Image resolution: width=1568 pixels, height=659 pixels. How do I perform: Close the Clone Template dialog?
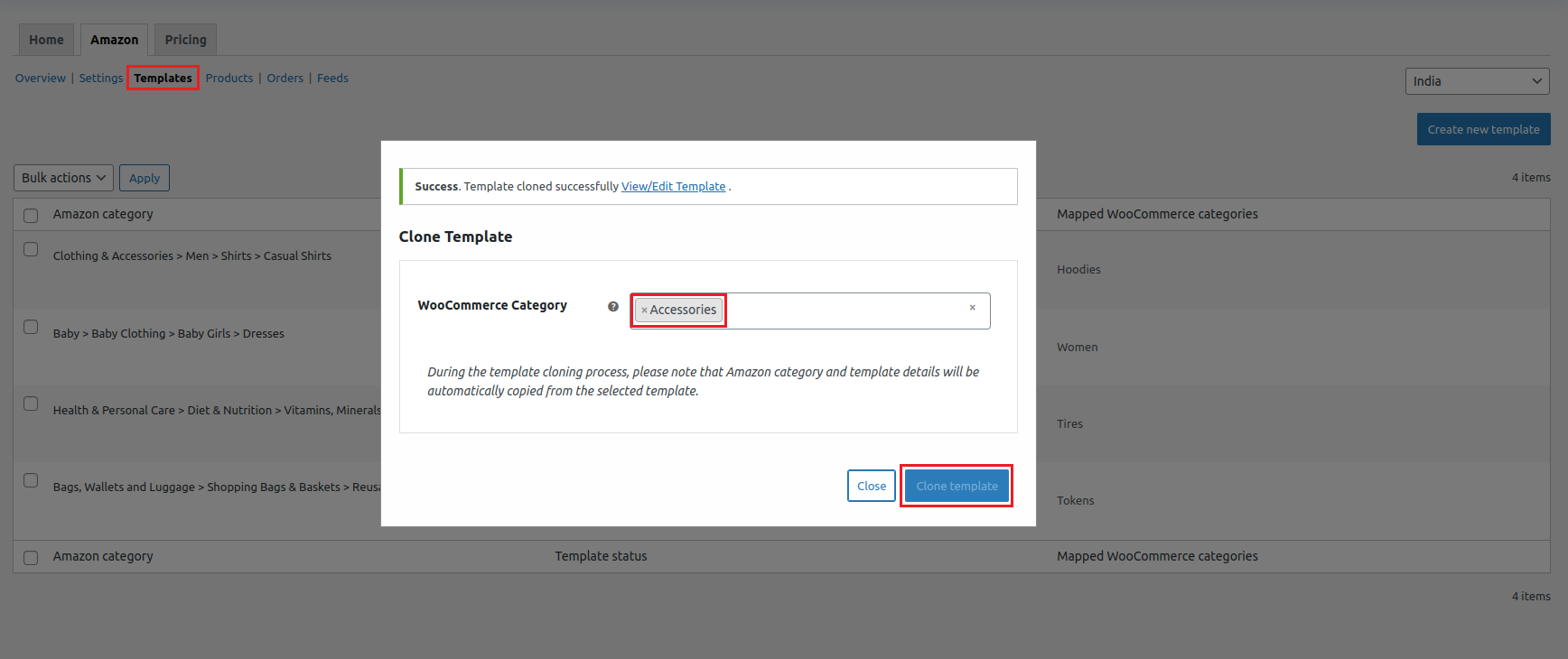tap(871, 486)
